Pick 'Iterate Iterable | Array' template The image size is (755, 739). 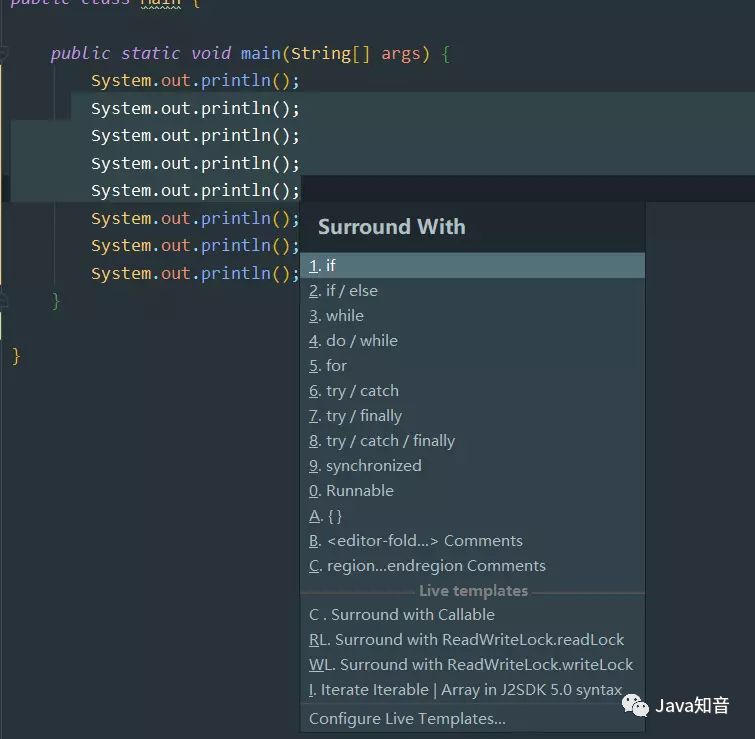point(472,690)
